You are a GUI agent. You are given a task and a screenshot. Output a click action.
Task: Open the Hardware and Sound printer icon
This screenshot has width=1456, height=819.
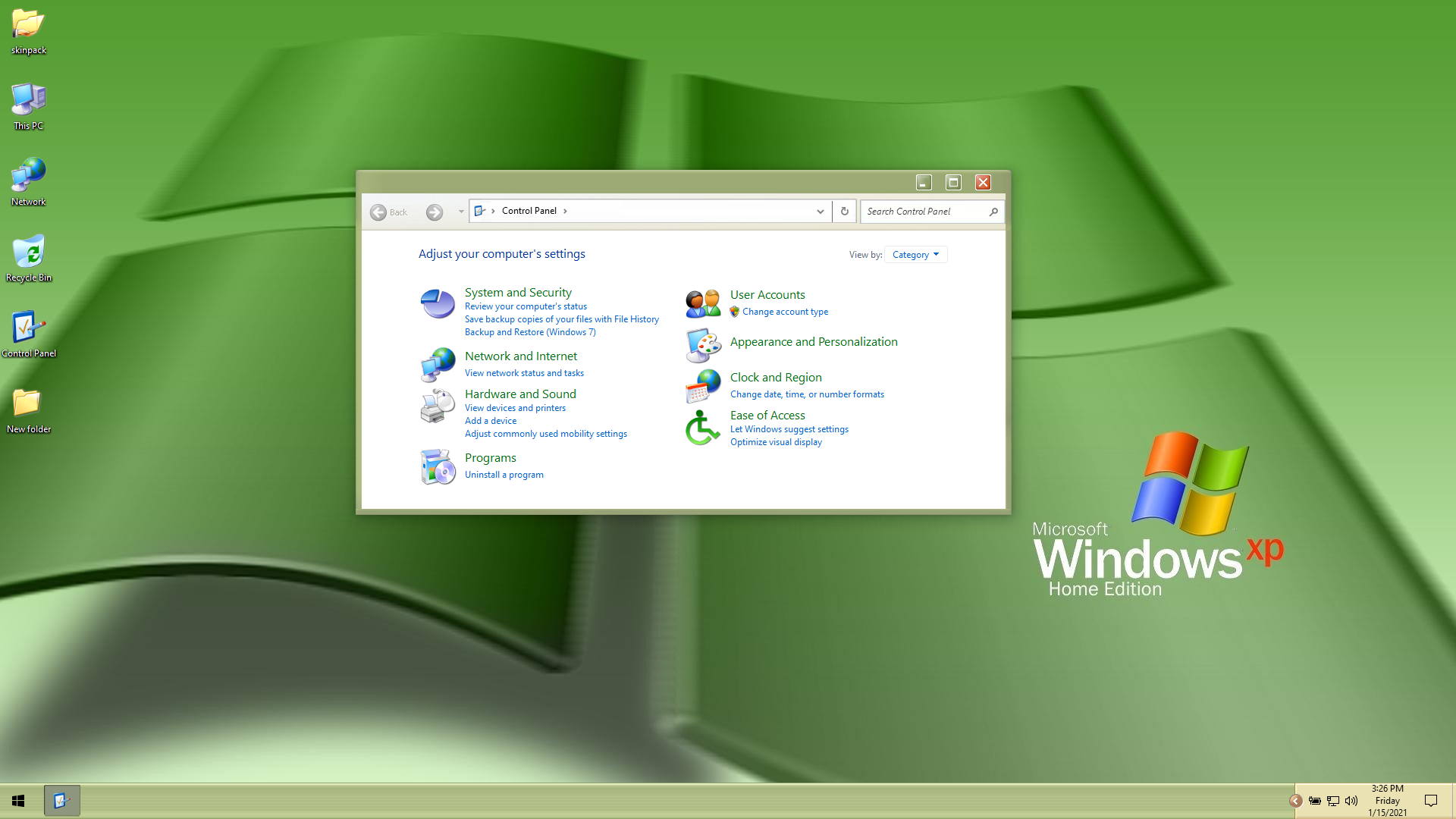(x=438, y=406)
